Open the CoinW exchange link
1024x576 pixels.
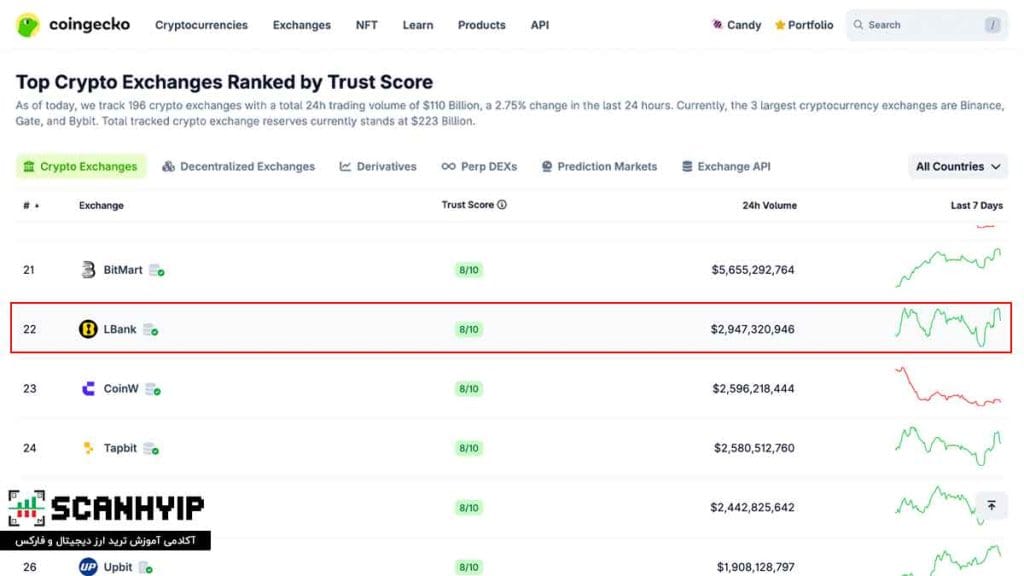(x=121, y=389)
